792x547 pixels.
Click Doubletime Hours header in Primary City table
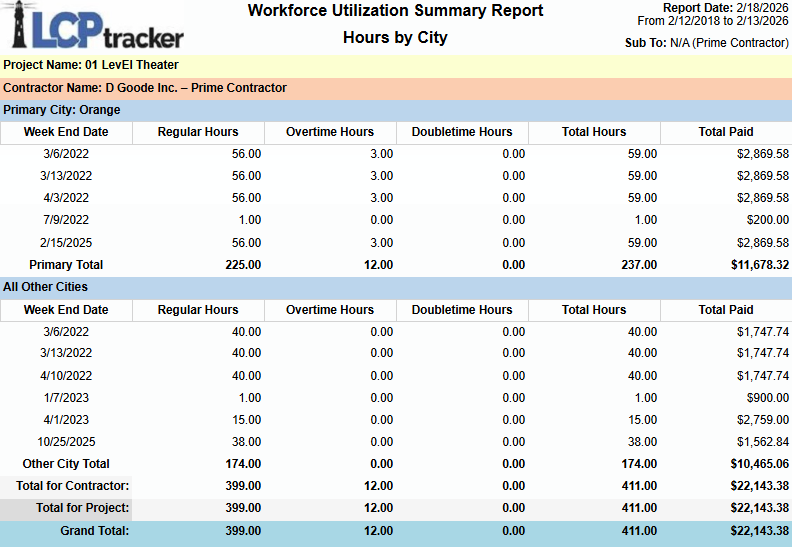point(462,132)
